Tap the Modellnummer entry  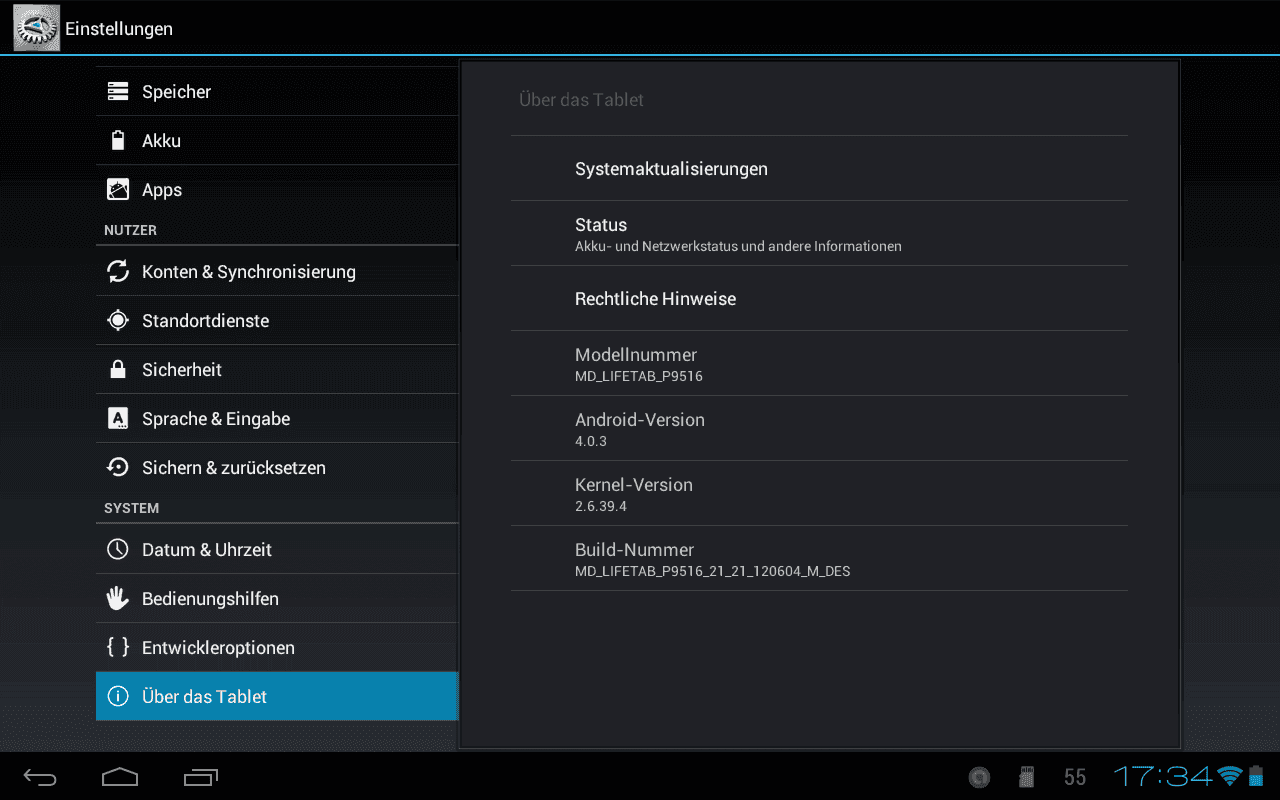point(819,364)
